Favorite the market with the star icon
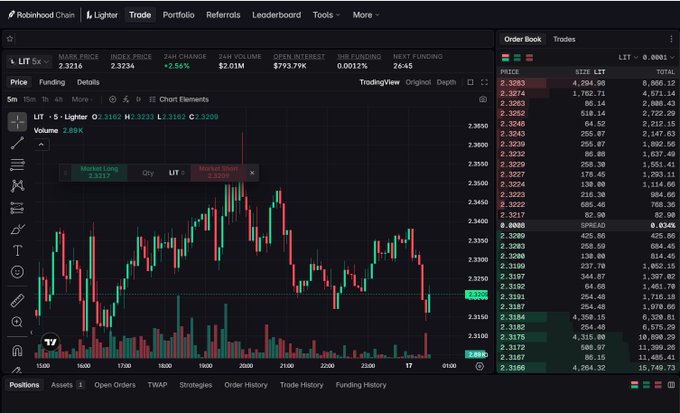 point(10,39)
